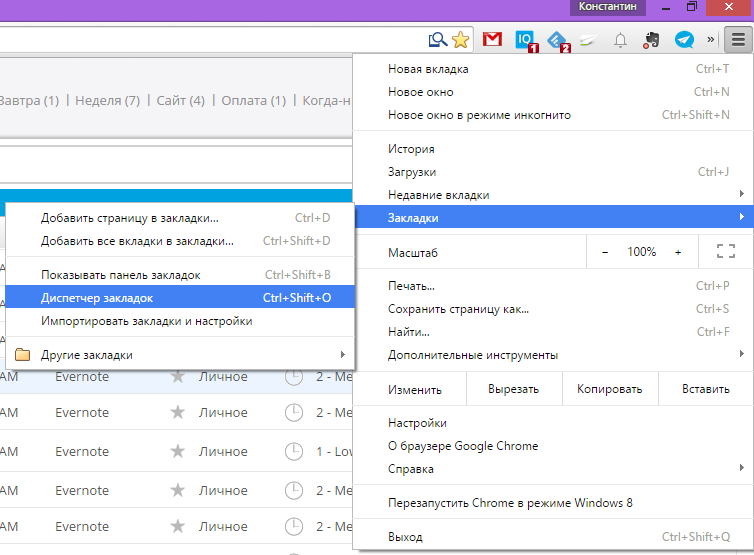
Task: Click the Неделя (7) filter link
Action: coord(108,101)
